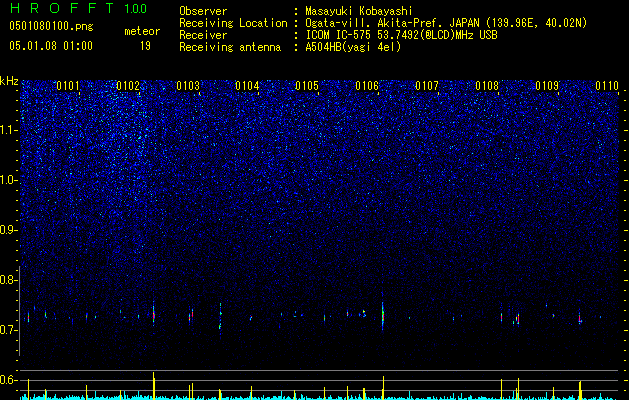
Task: Click time marker 0101
Action: [x=68, y=86]
